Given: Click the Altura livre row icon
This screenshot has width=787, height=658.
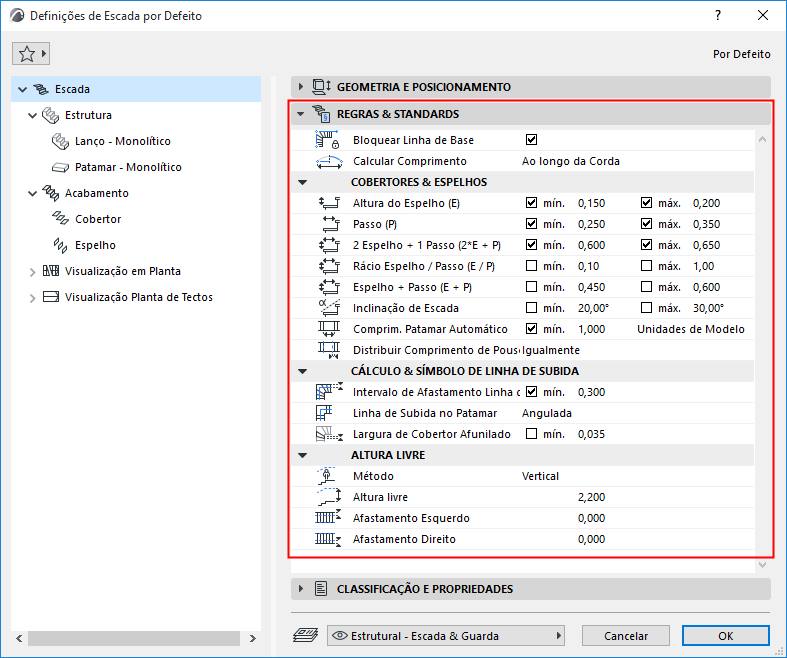Looking at the screenshot, I should click(329, 496).
